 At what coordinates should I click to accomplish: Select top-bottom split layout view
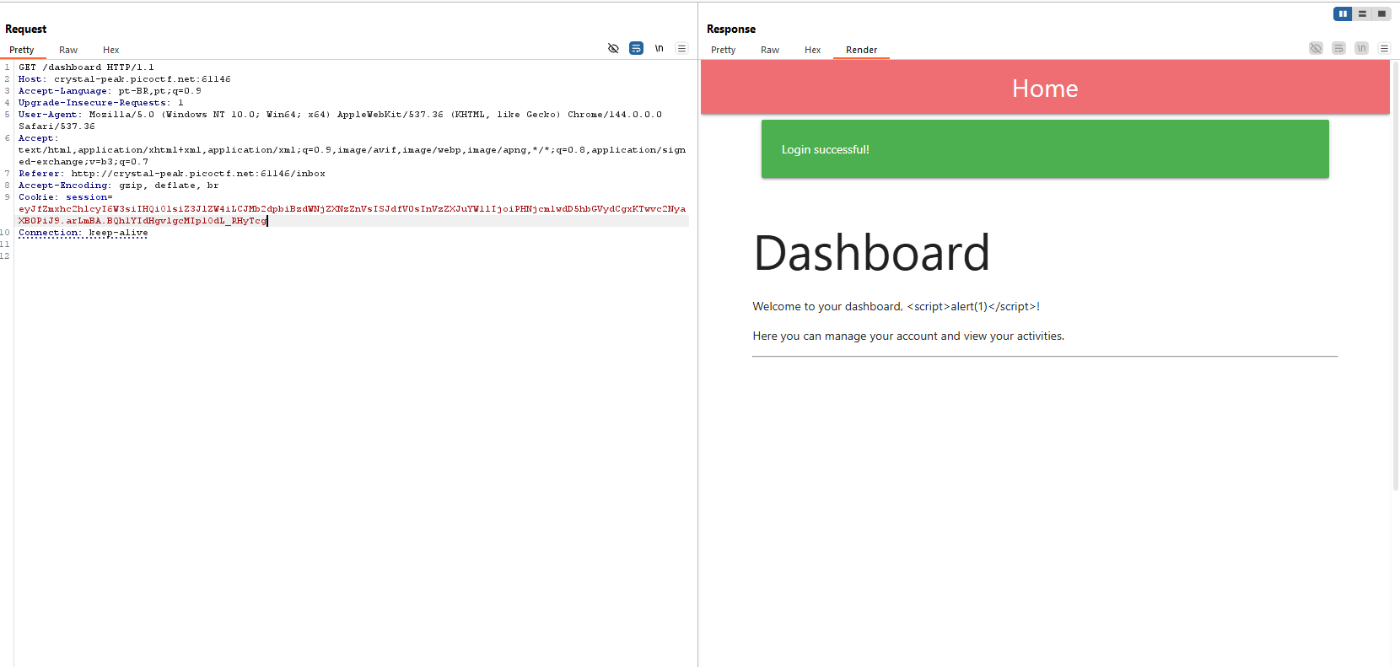click(1362, 14)
